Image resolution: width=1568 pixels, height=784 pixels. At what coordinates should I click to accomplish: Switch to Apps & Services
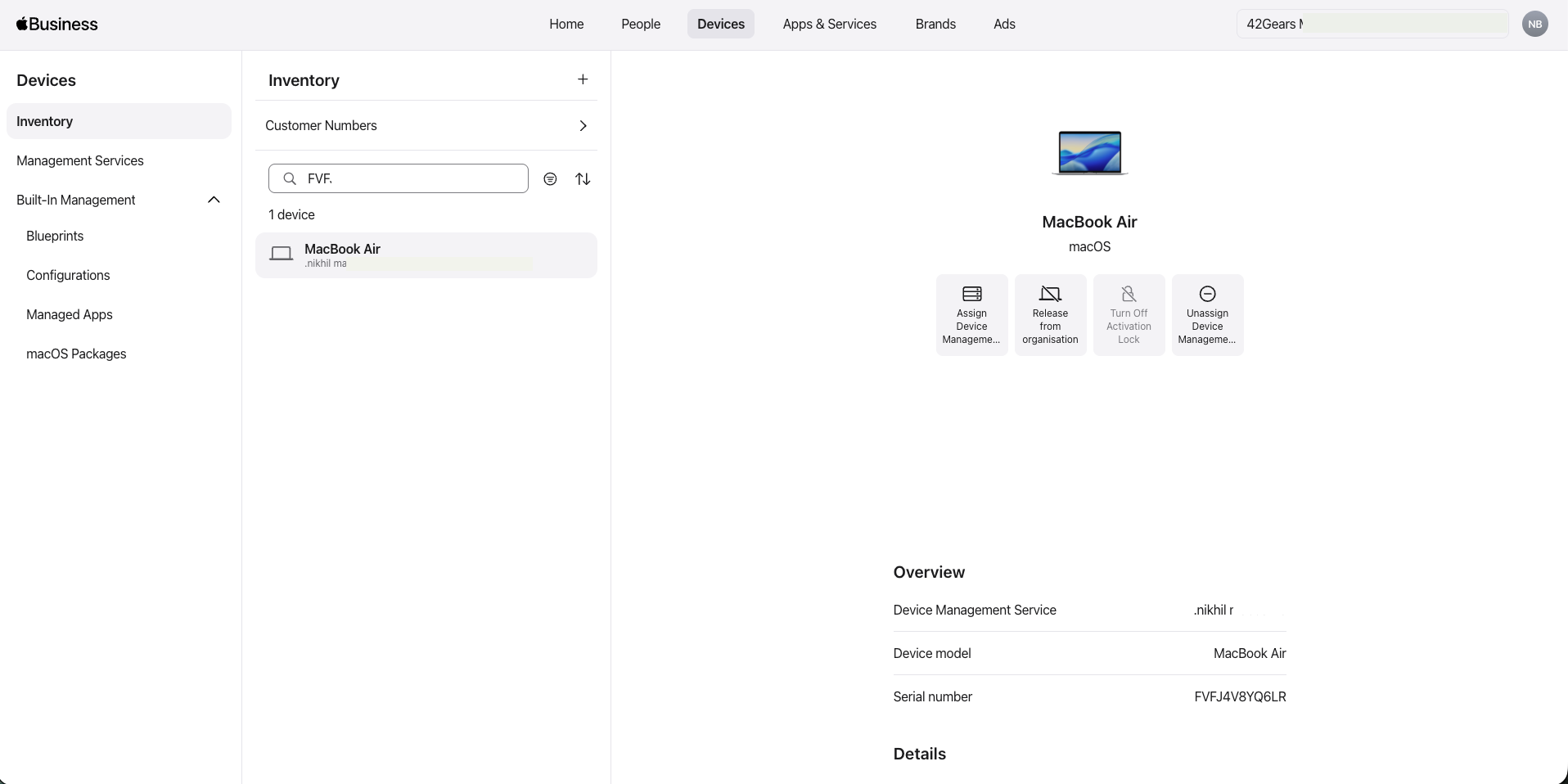830,24
